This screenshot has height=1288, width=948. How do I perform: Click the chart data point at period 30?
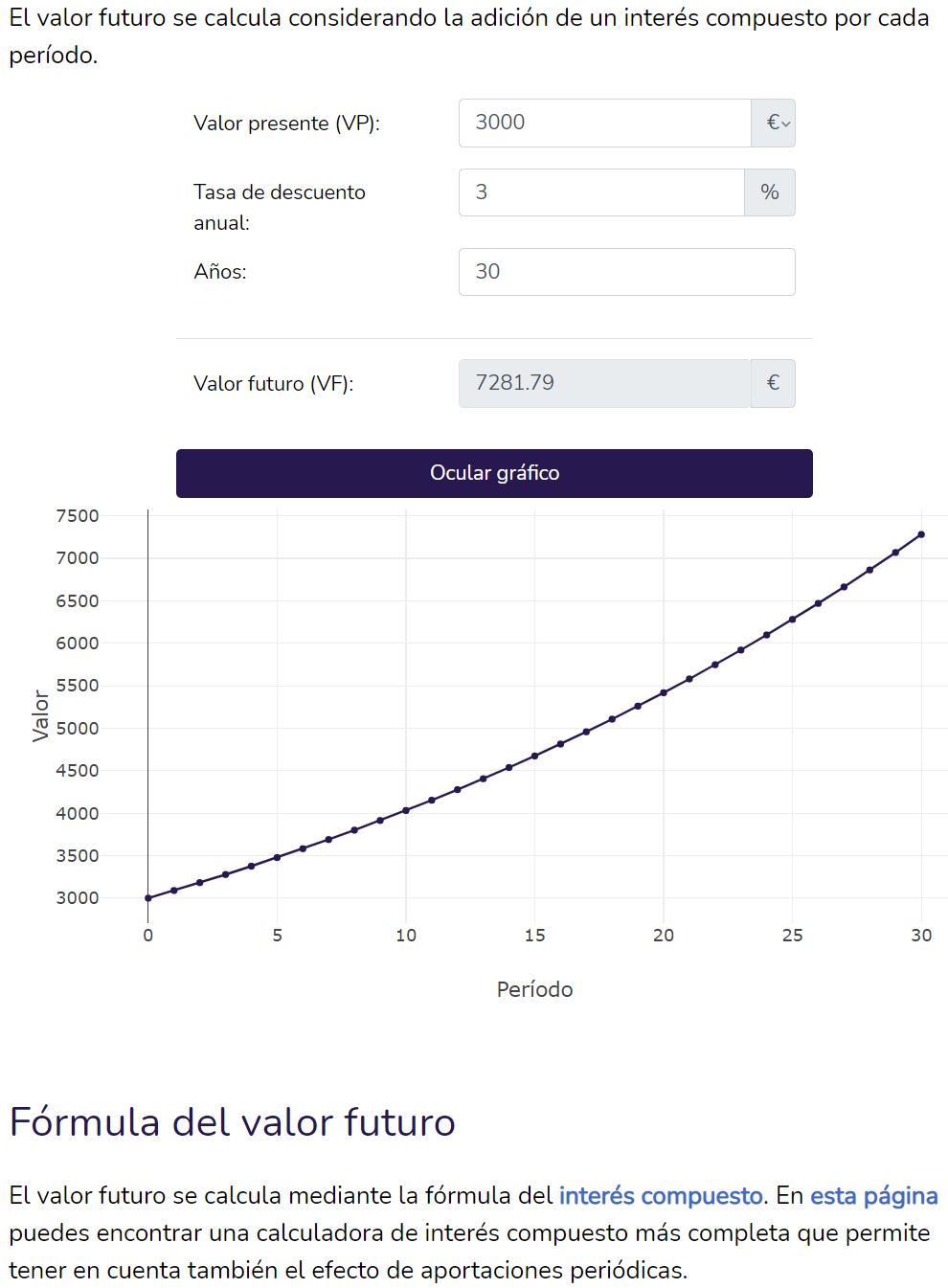pos(921,534)
